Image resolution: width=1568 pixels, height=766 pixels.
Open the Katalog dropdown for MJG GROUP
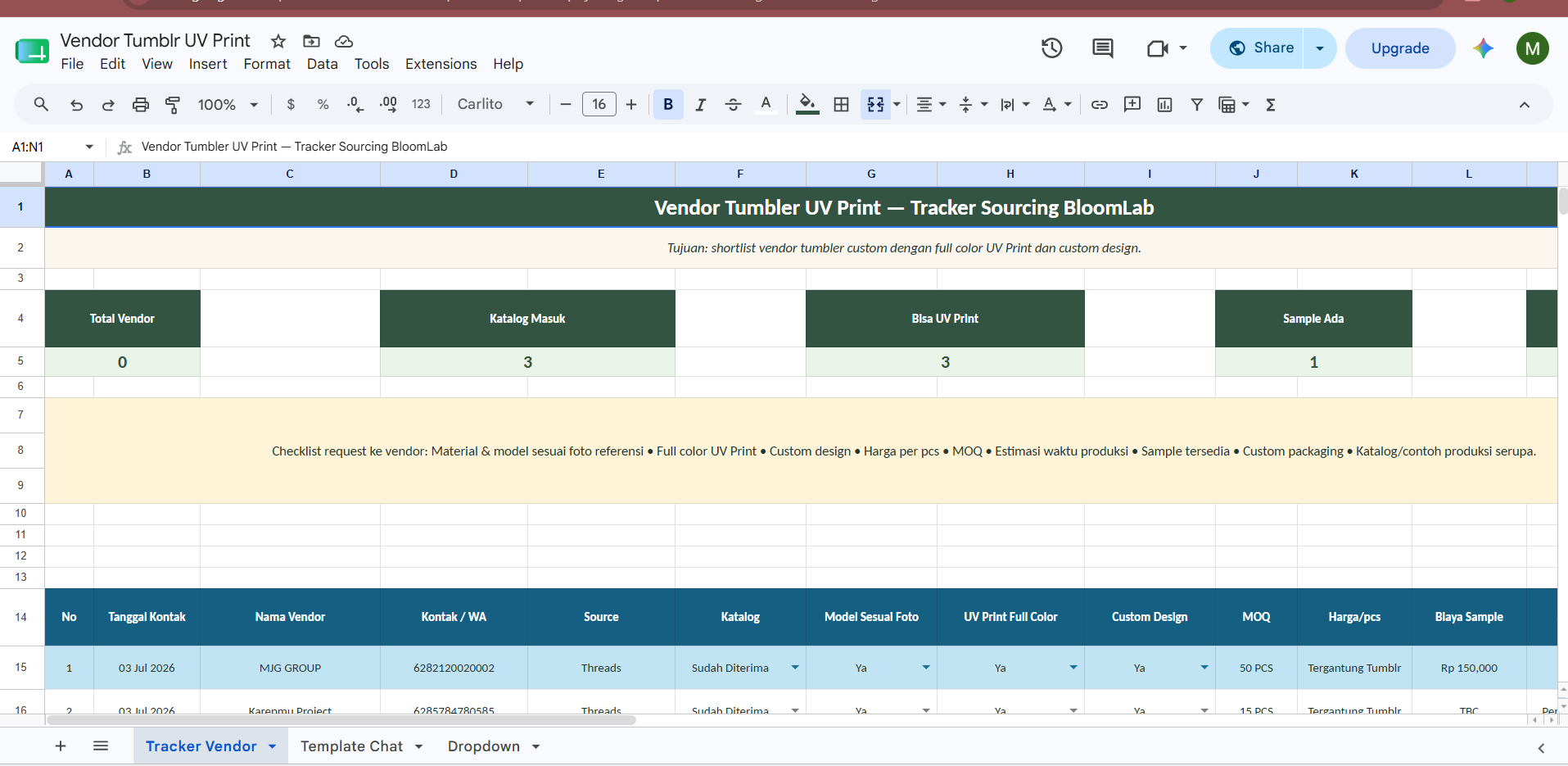click(795, 668)
